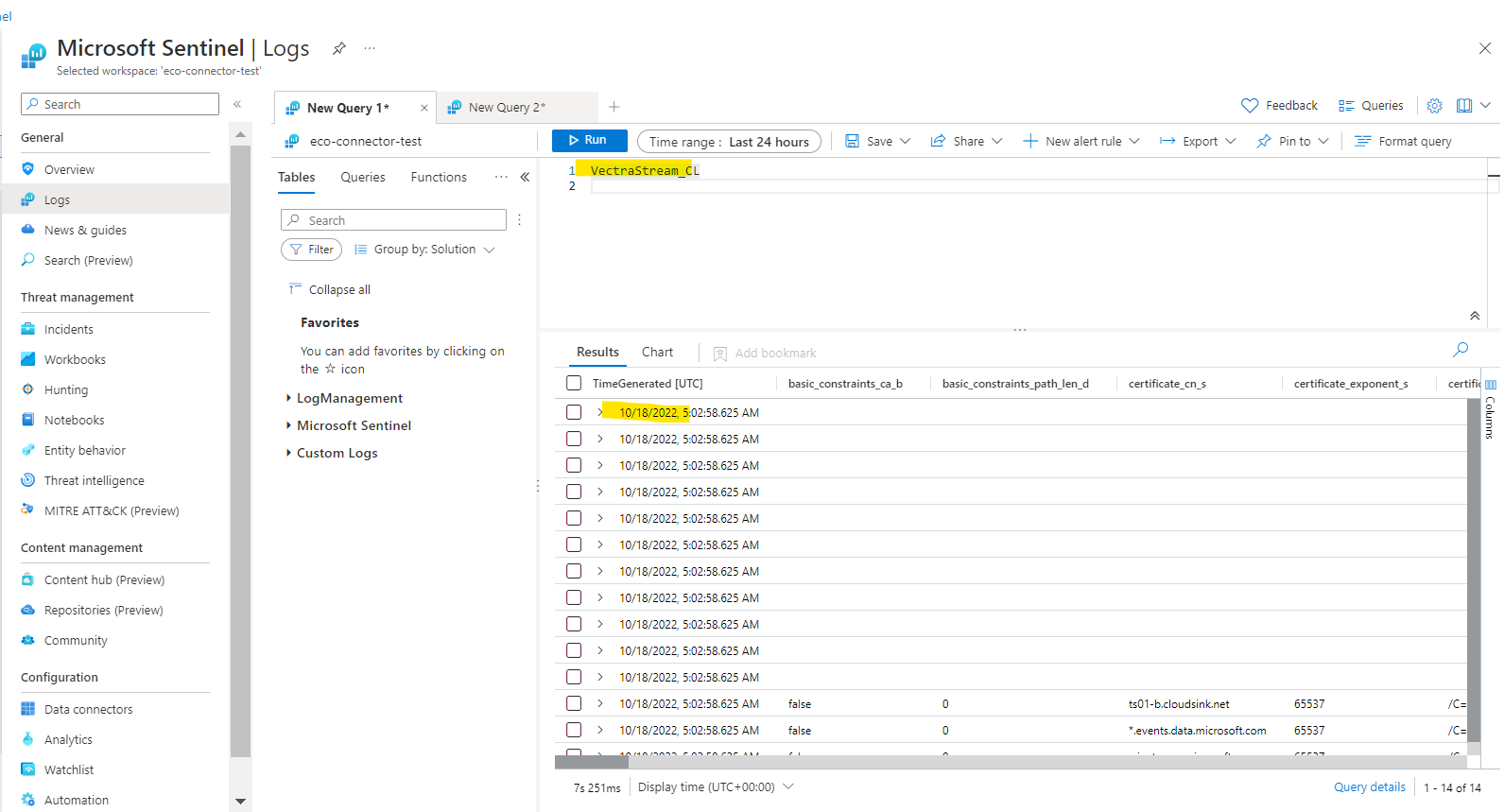Switch to Functions tab
Screen dimensions: 1504x812
pos(439,177)
